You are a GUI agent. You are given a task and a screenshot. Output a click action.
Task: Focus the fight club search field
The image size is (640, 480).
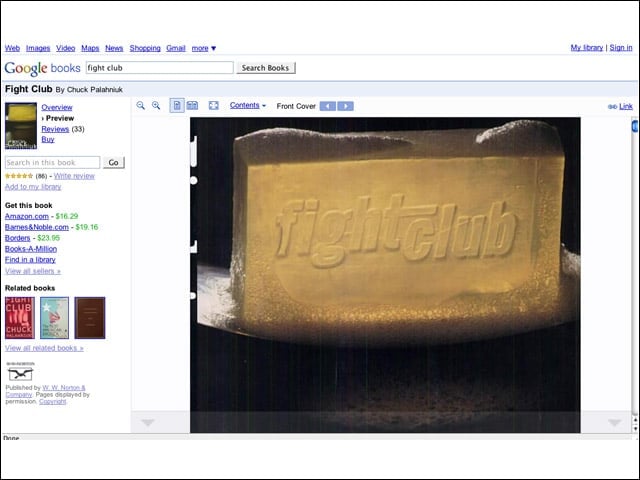160,68
